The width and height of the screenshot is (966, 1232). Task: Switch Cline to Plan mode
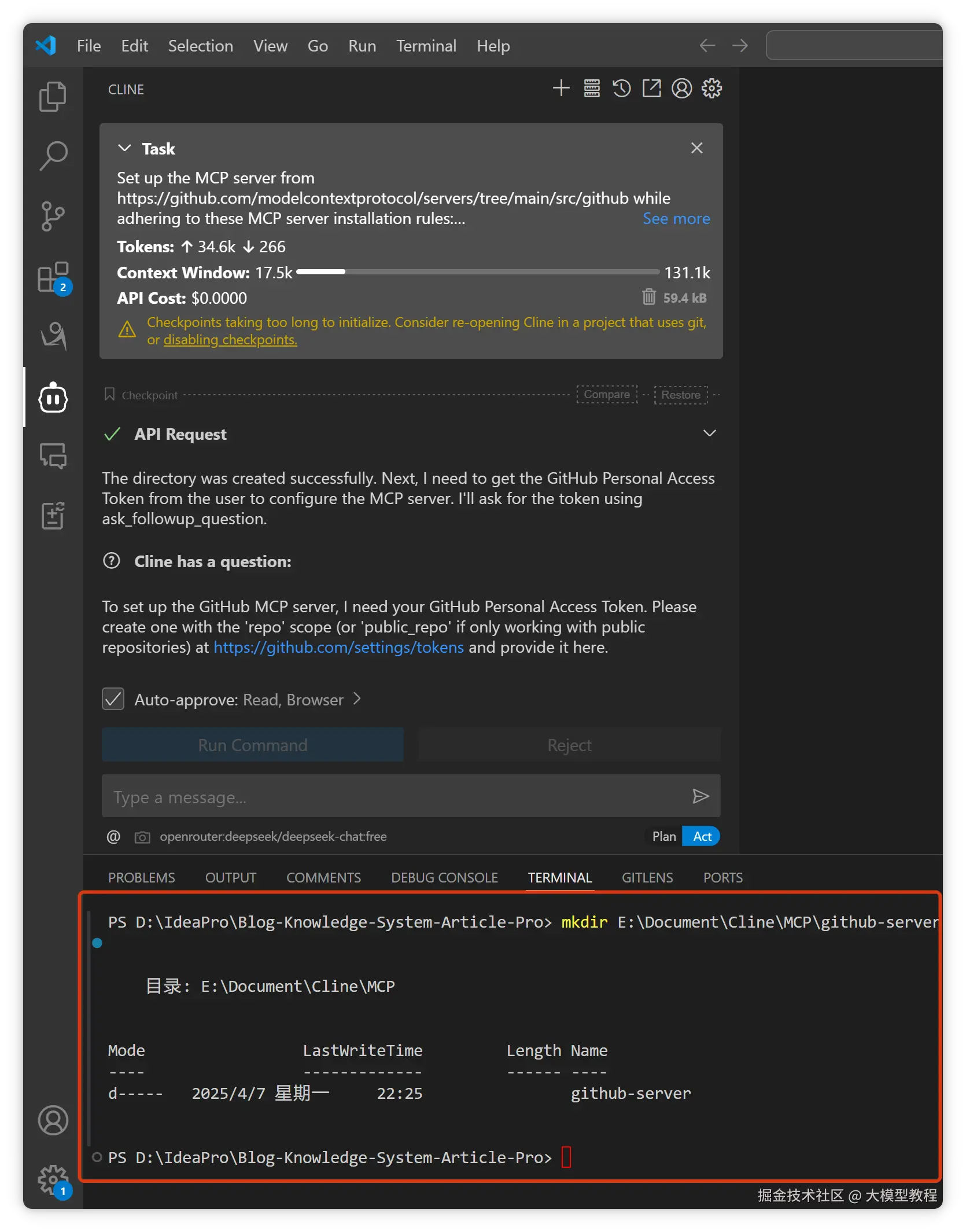pos(663,836)
